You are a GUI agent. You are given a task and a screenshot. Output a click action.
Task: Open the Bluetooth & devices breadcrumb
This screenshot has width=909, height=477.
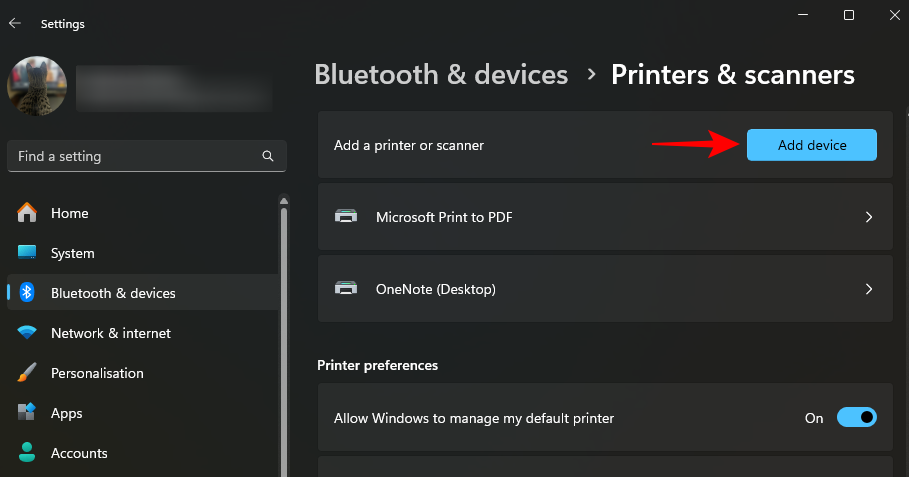coord(441,75)
